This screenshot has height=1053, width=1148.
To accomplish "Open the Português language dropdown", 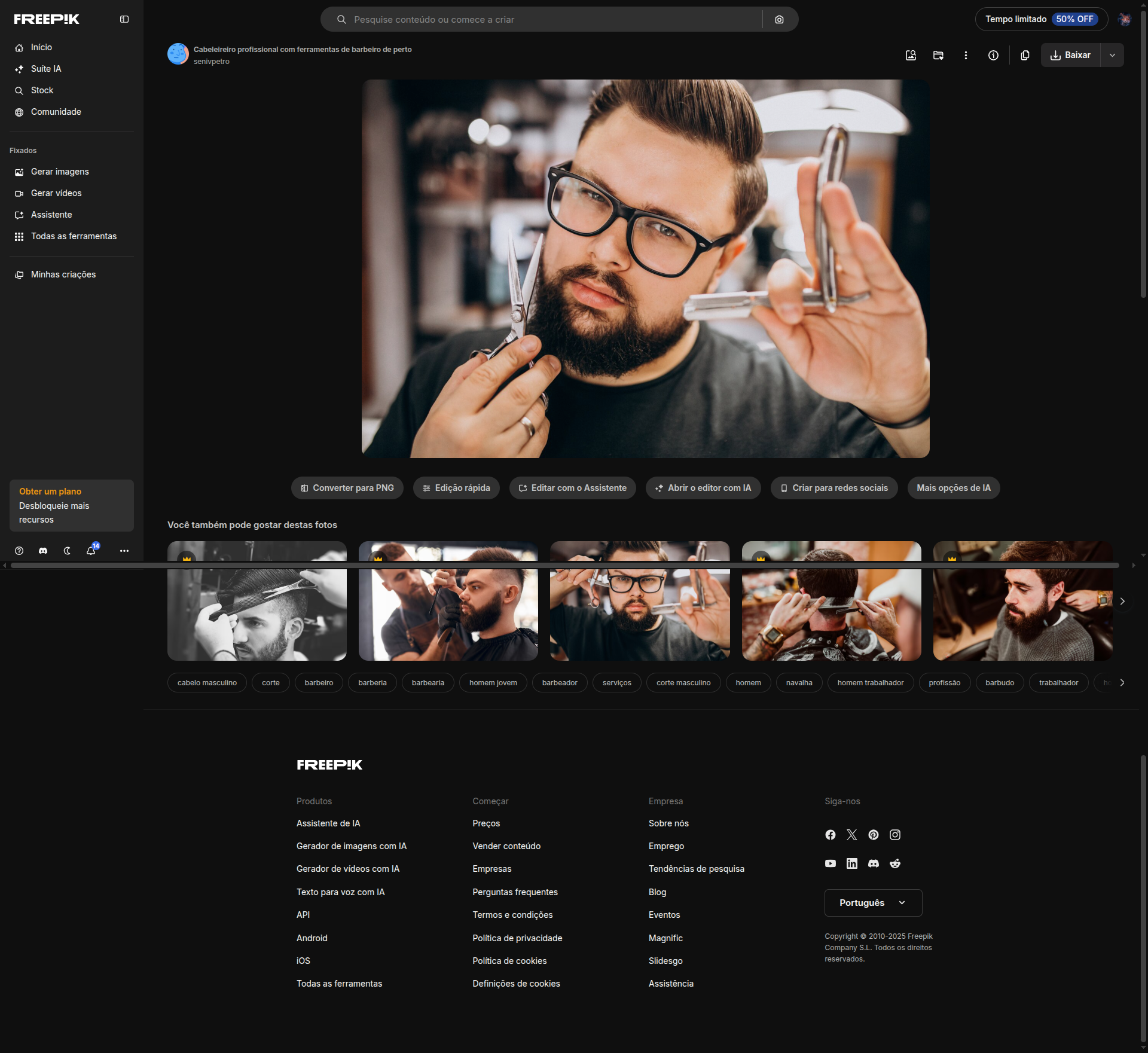I will 873,903.
